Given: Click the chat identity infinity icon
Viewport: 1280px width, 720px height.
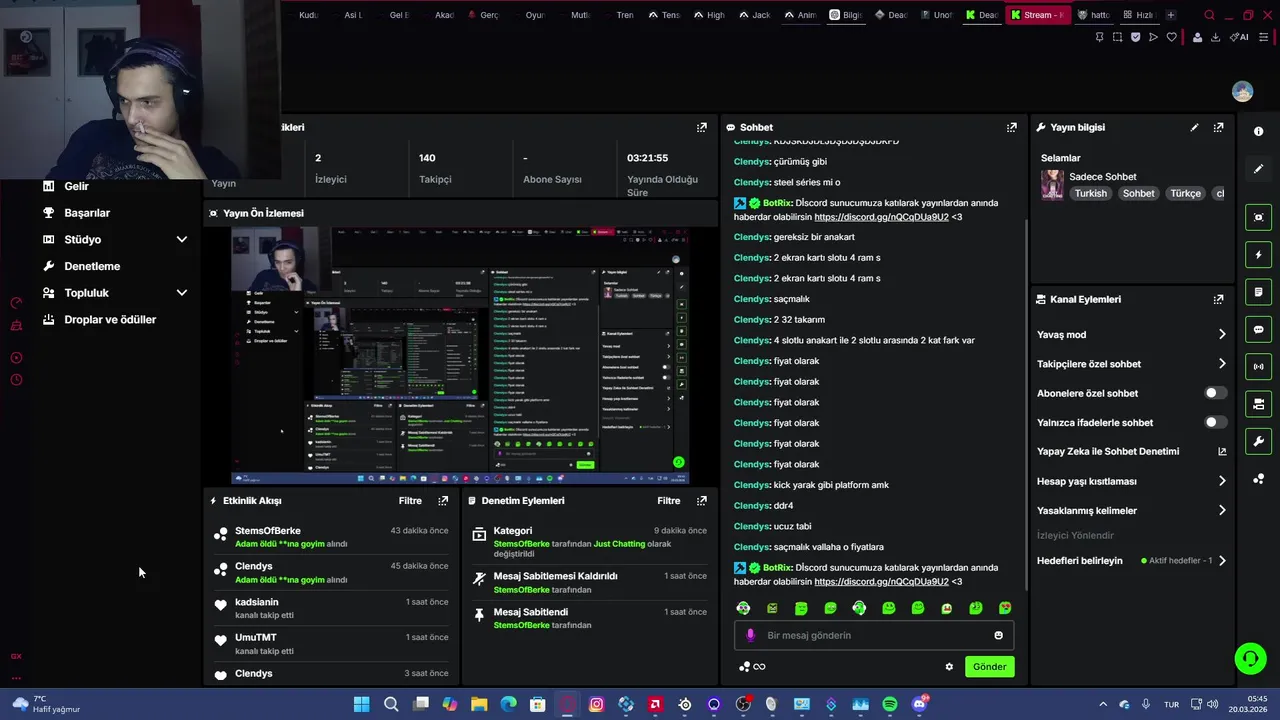Looking at the screenshot, I should (x=759, y=667).
